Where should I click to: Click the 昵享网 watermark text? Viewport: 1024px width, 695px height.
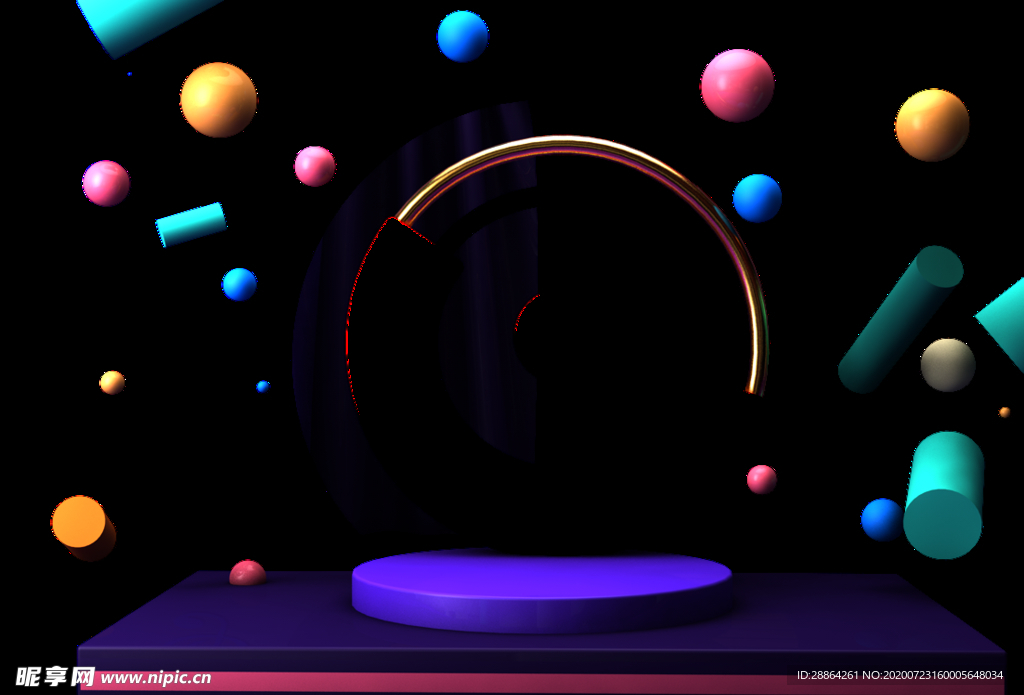55,677
